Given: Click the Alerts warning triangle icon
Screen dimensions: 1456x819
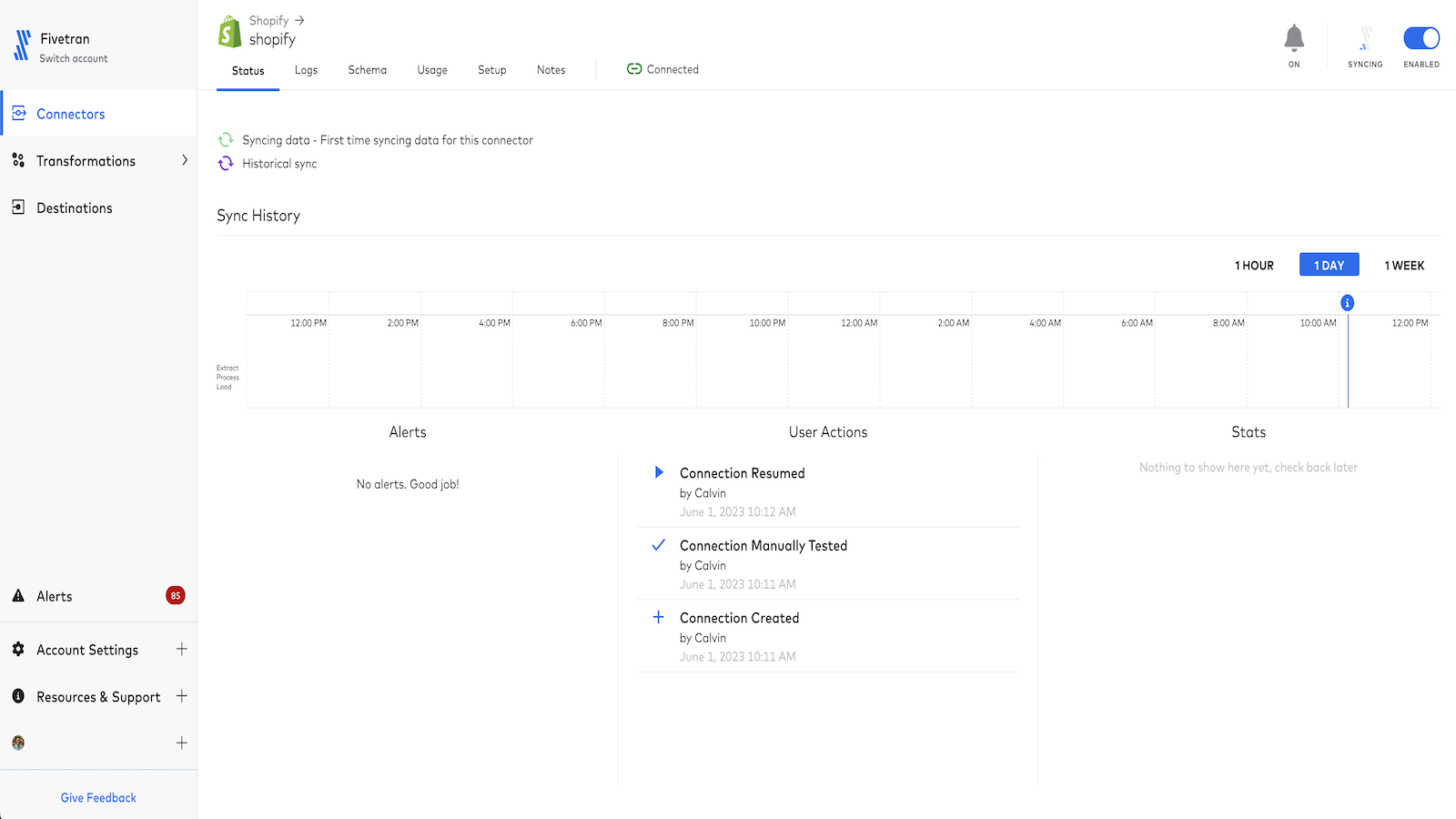Looking at the screenshot, I should coord(18,596).
